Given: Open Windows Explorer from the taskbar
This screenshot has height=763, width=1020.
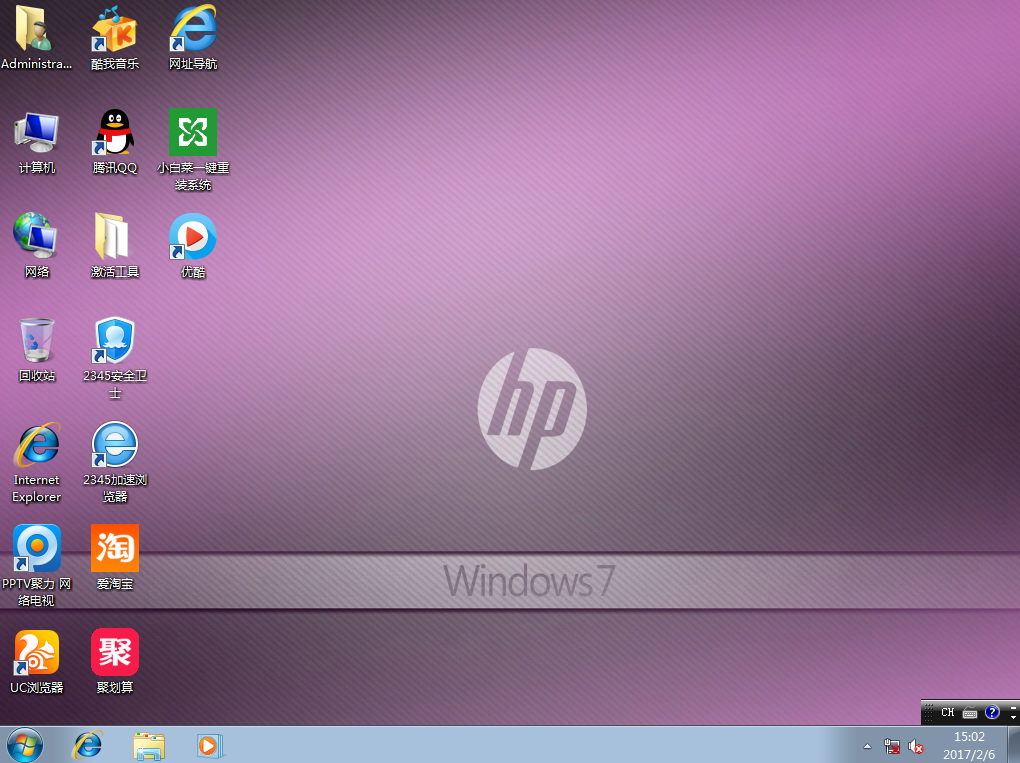Looking at the screenshot, I should click(x=149, y=745).
